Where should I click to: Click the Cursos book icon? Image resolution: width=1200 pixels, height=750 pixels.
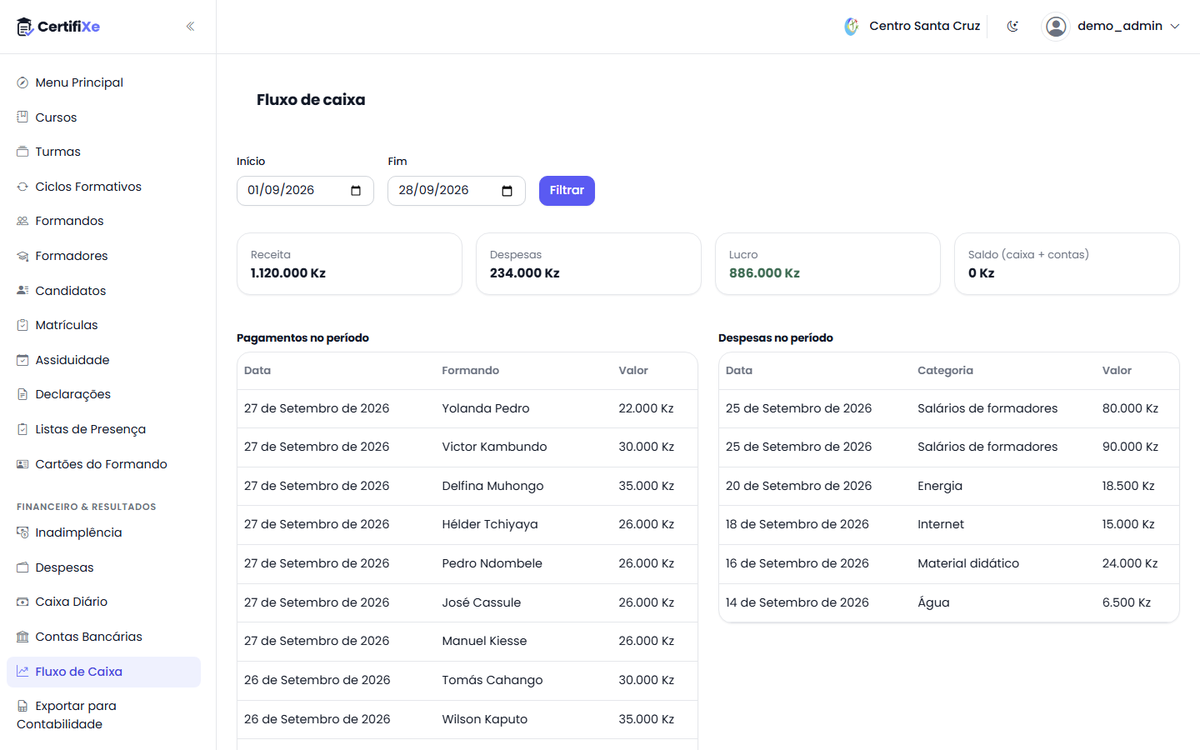tap(23, 118)
